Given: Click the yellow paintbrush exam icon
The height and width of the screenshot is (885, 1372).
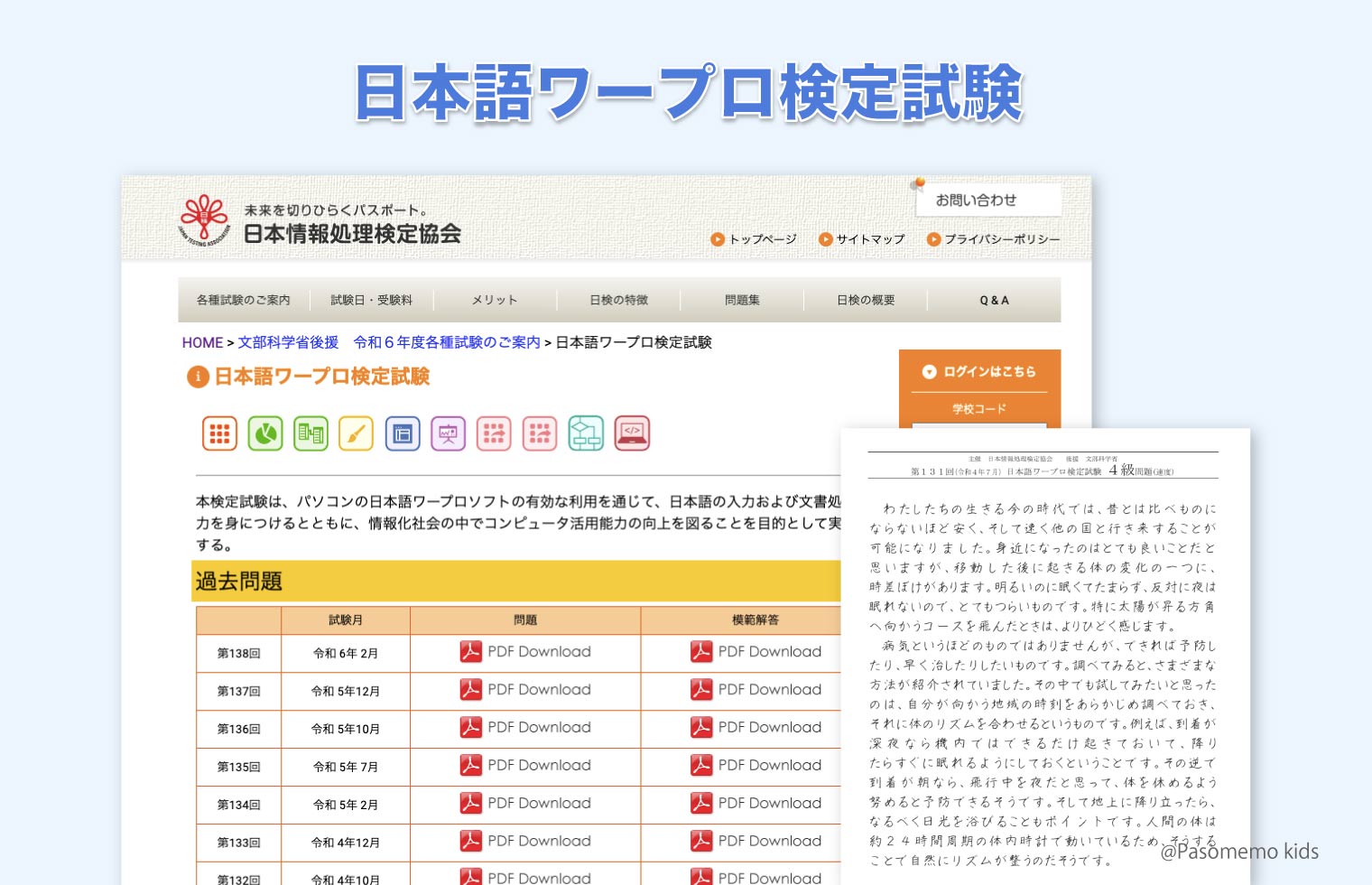Looking at the screenshot, I should coord(357,433).
